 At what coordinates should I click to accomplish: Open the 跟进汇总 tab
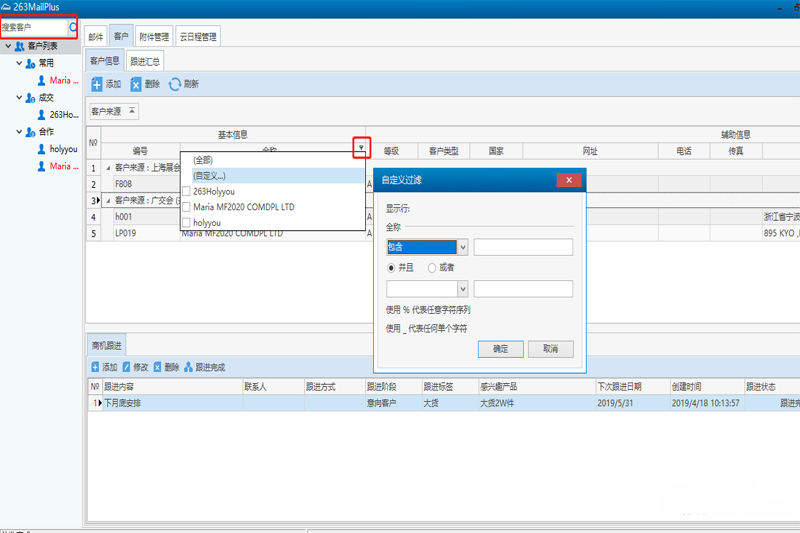(144, 61)
